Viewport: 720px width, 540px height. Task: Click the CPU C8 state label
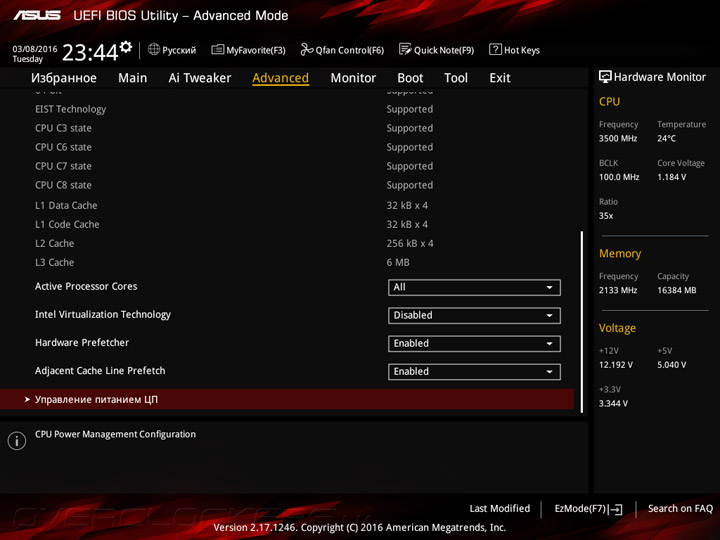coord(63,185)
